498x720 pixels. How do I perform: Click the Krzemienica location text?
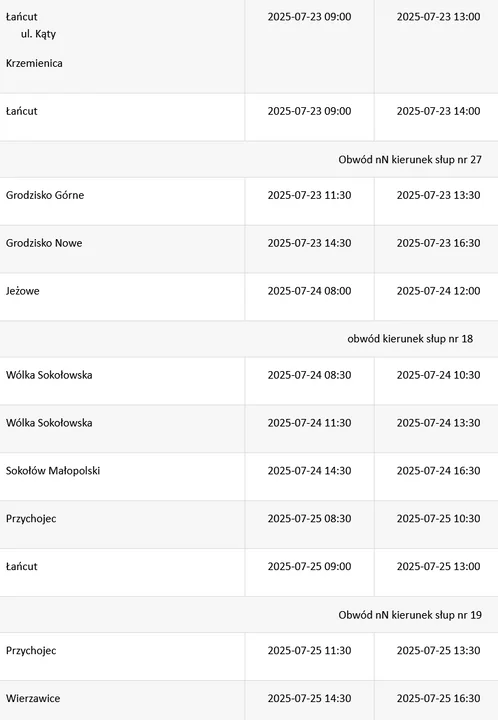(34, 63)
